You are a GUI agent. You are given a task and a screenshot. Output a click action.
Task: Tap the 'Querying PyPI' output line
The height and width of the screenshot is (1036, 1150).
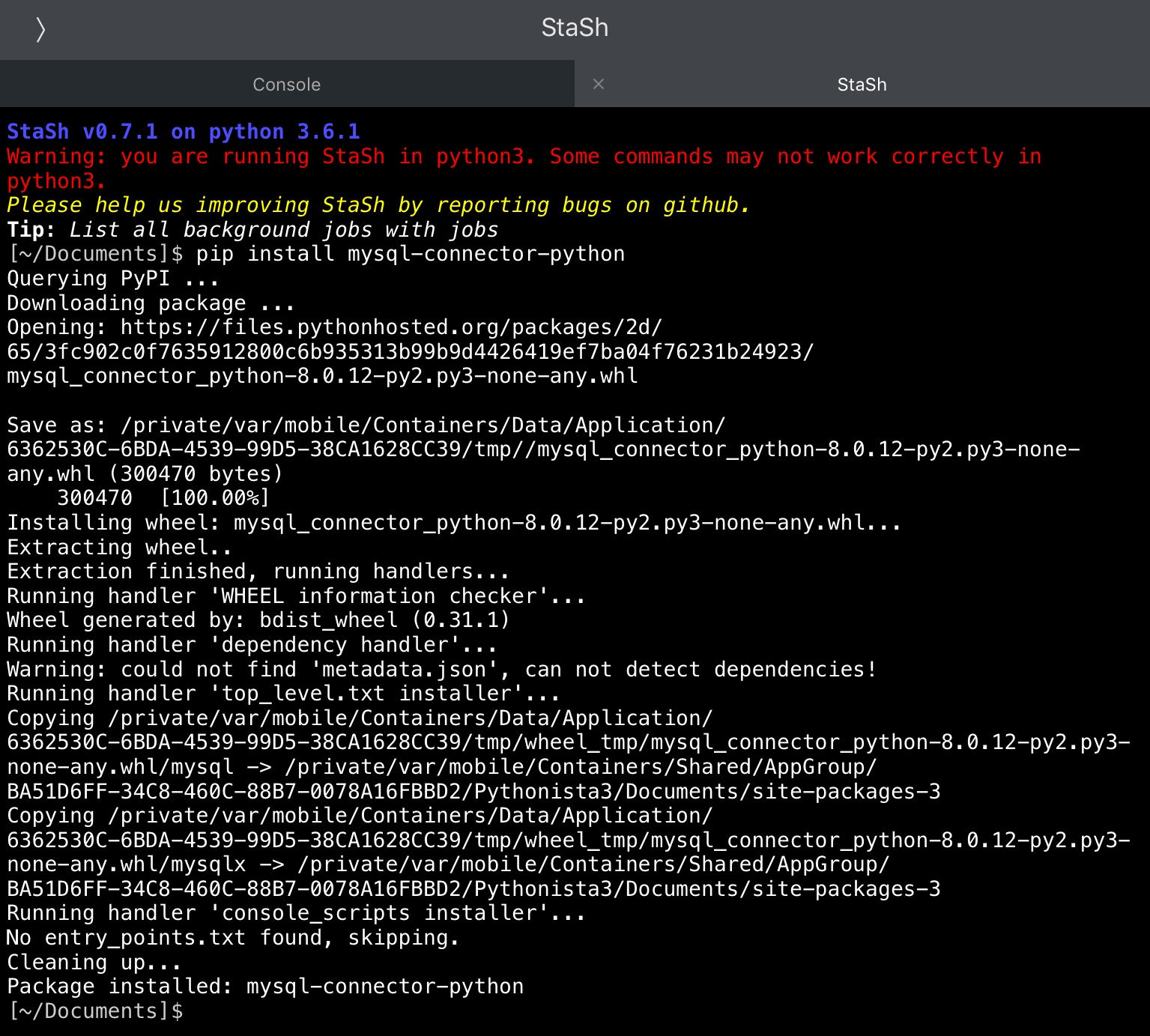113,279
